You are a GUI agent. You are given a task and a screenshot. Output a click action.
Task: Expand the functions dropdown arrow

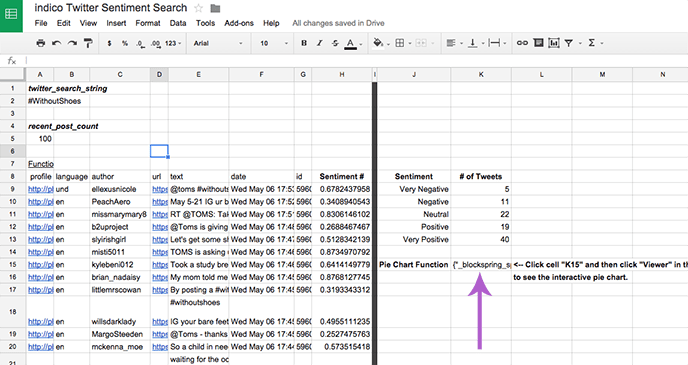[x=602, y=43]
